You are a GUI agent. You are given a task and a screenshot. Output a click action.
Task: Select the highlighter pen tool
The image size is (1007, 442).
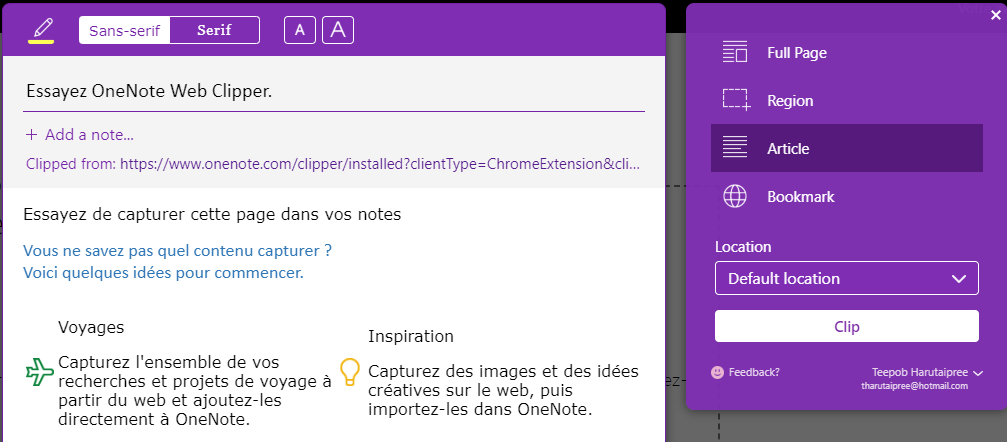41,30
